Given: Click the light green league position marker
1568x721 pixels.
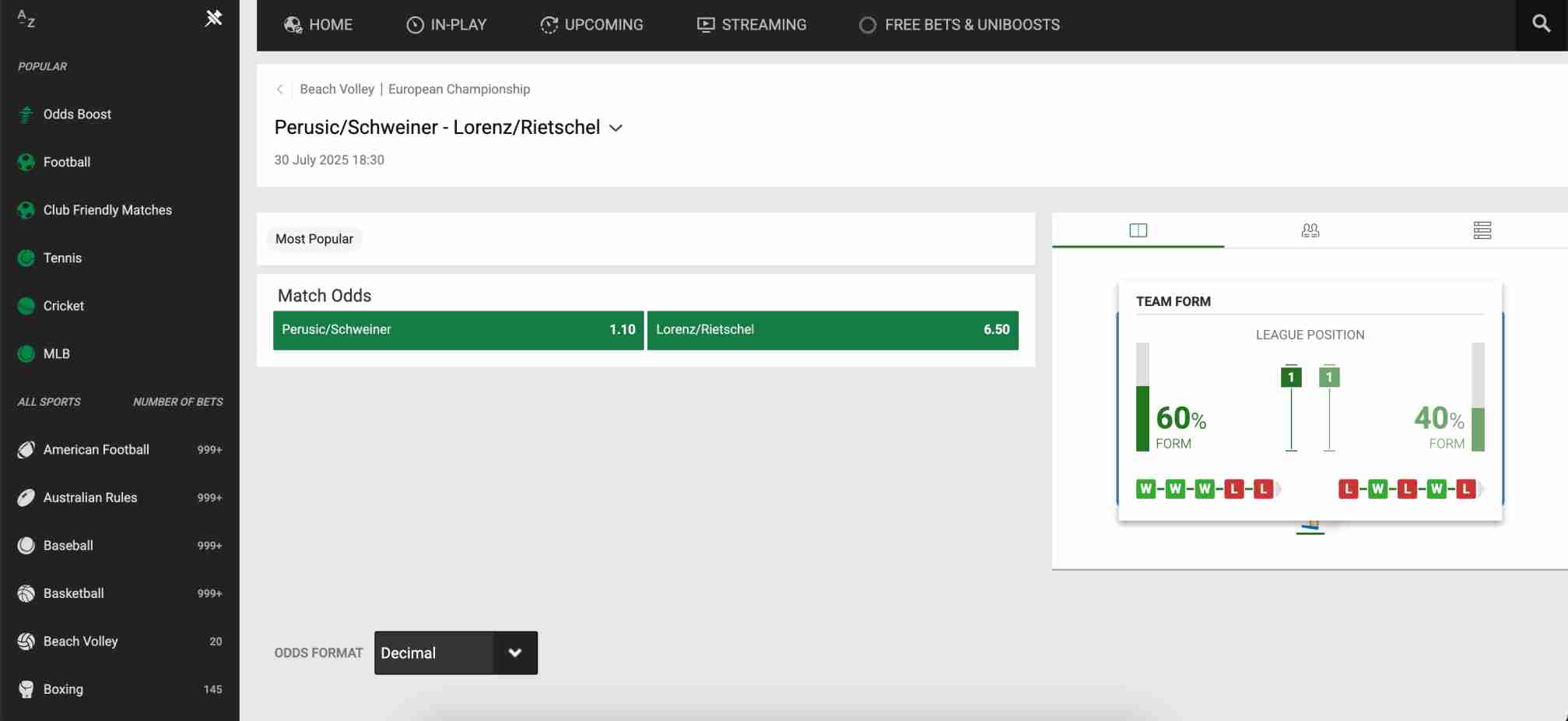Looking at the screenshot, I should tap(1329, 378).
